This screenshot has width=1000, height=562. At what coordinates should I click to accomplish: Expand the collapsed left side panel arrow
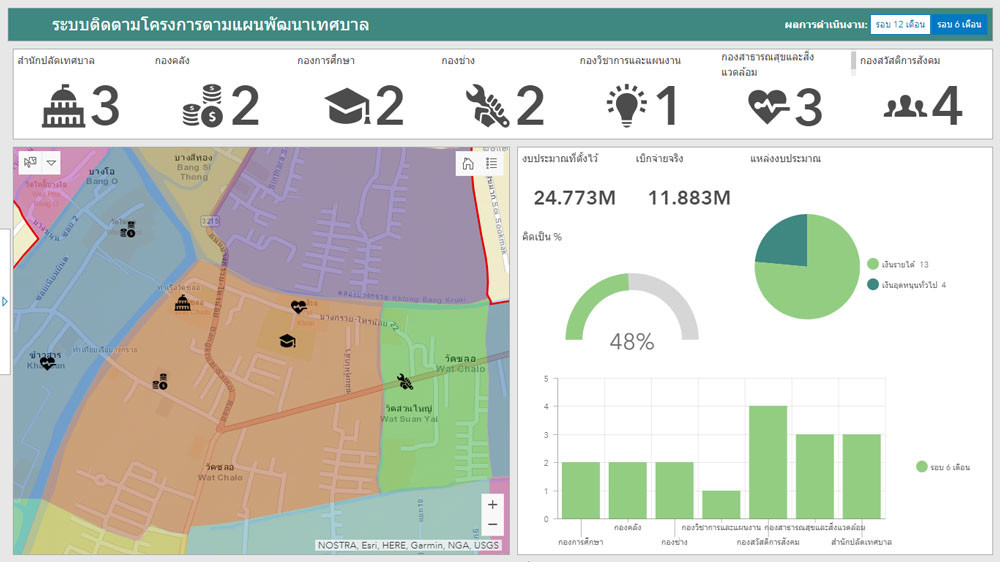point(4,301)
